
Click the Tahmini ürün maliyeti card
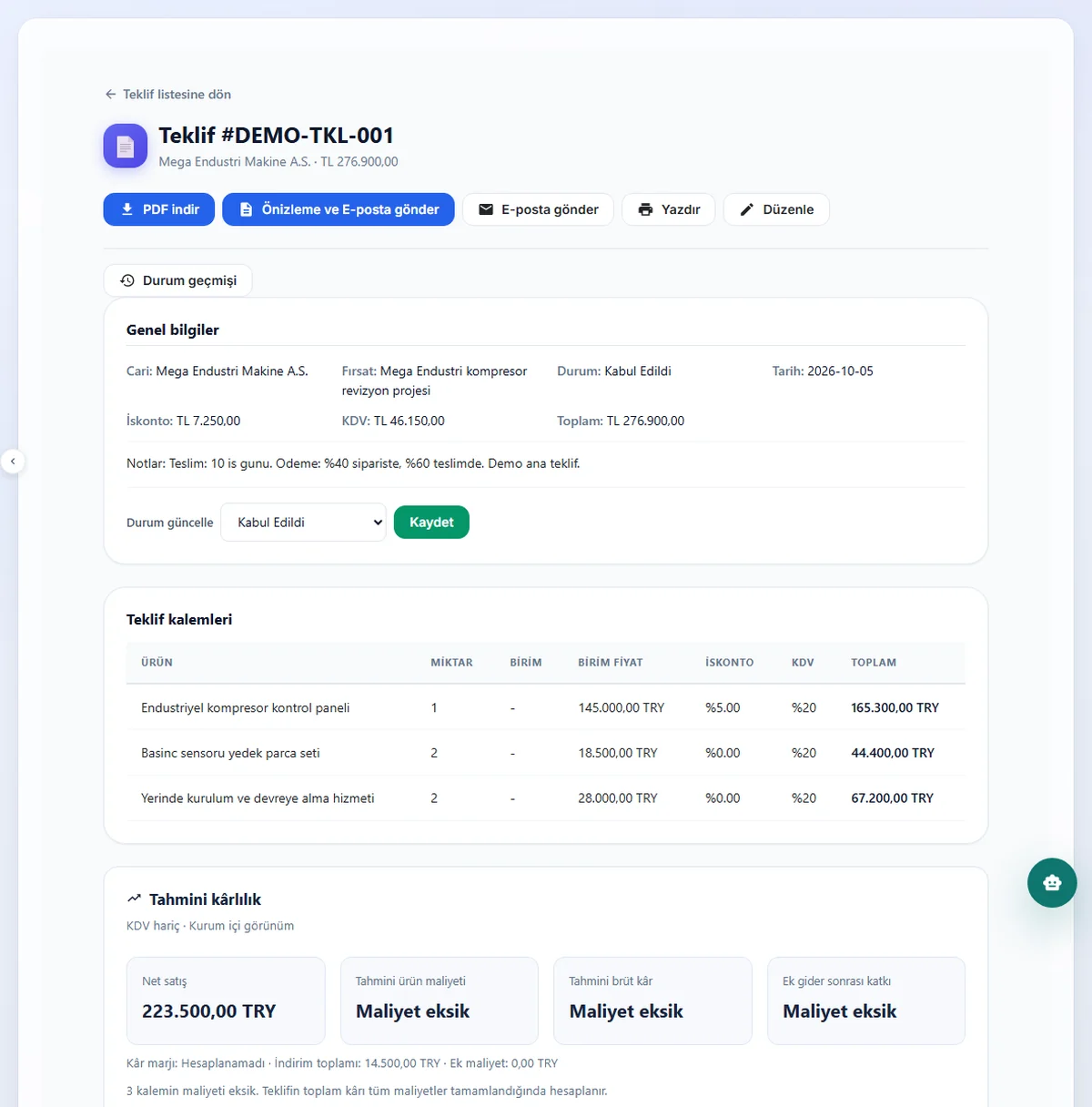click(x=440, y=1000)
